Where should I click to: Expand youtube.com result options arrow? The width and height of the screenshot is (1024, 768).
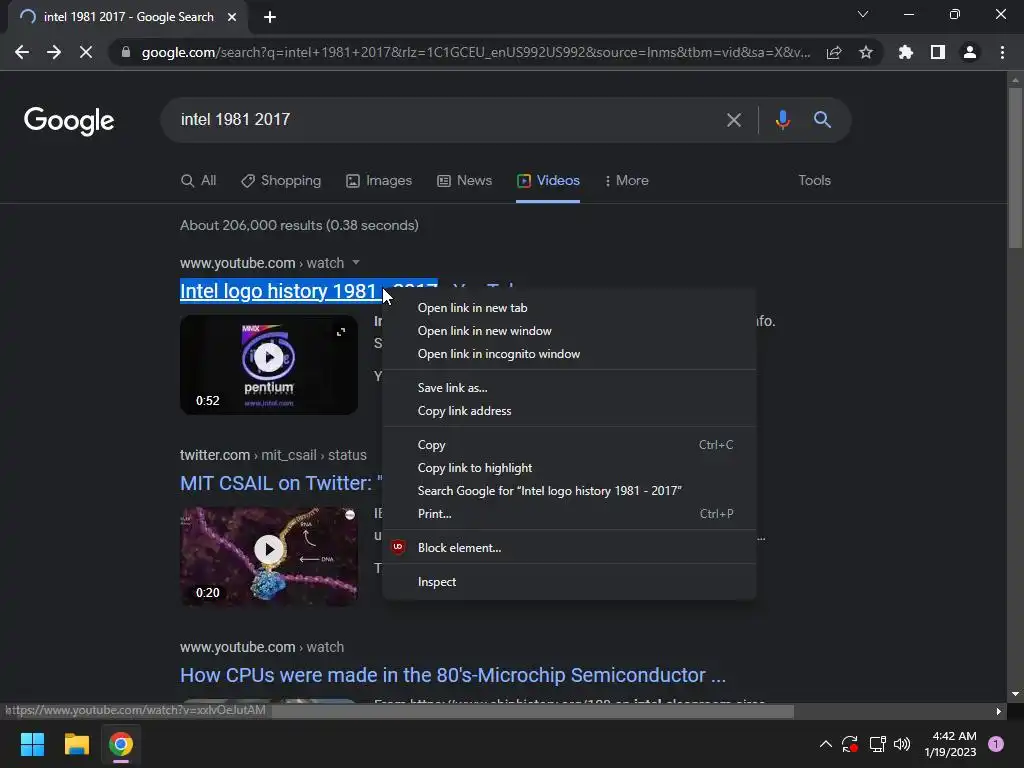coord(356,263)
